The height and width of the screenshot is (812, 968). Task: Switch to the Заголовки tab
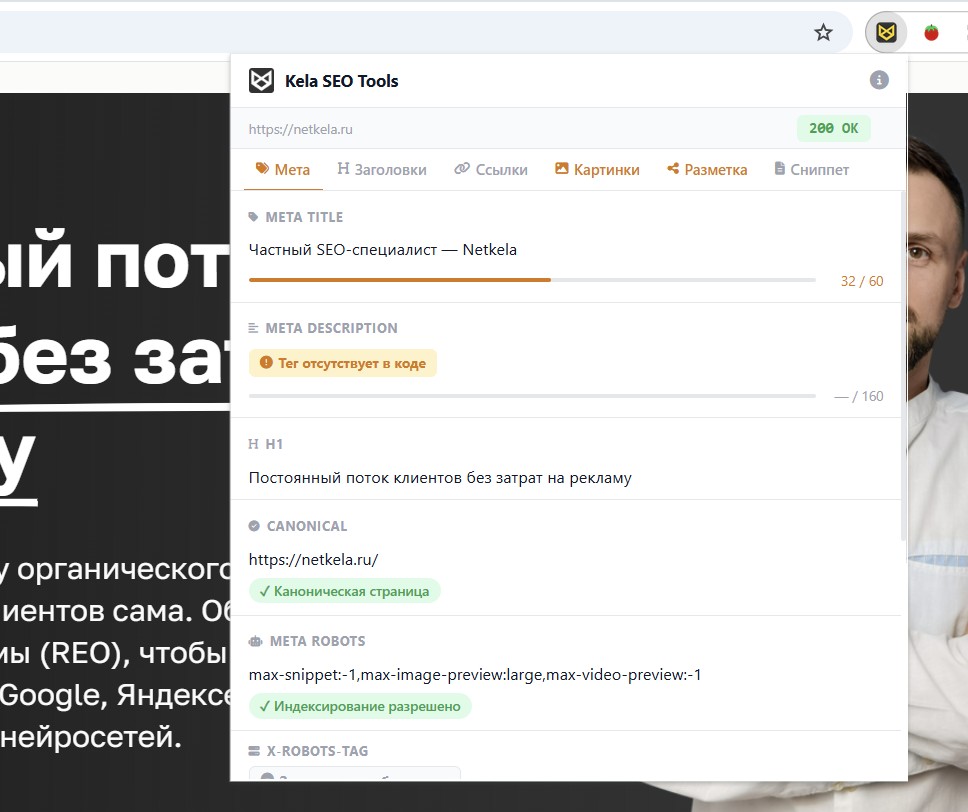(382, 169)
